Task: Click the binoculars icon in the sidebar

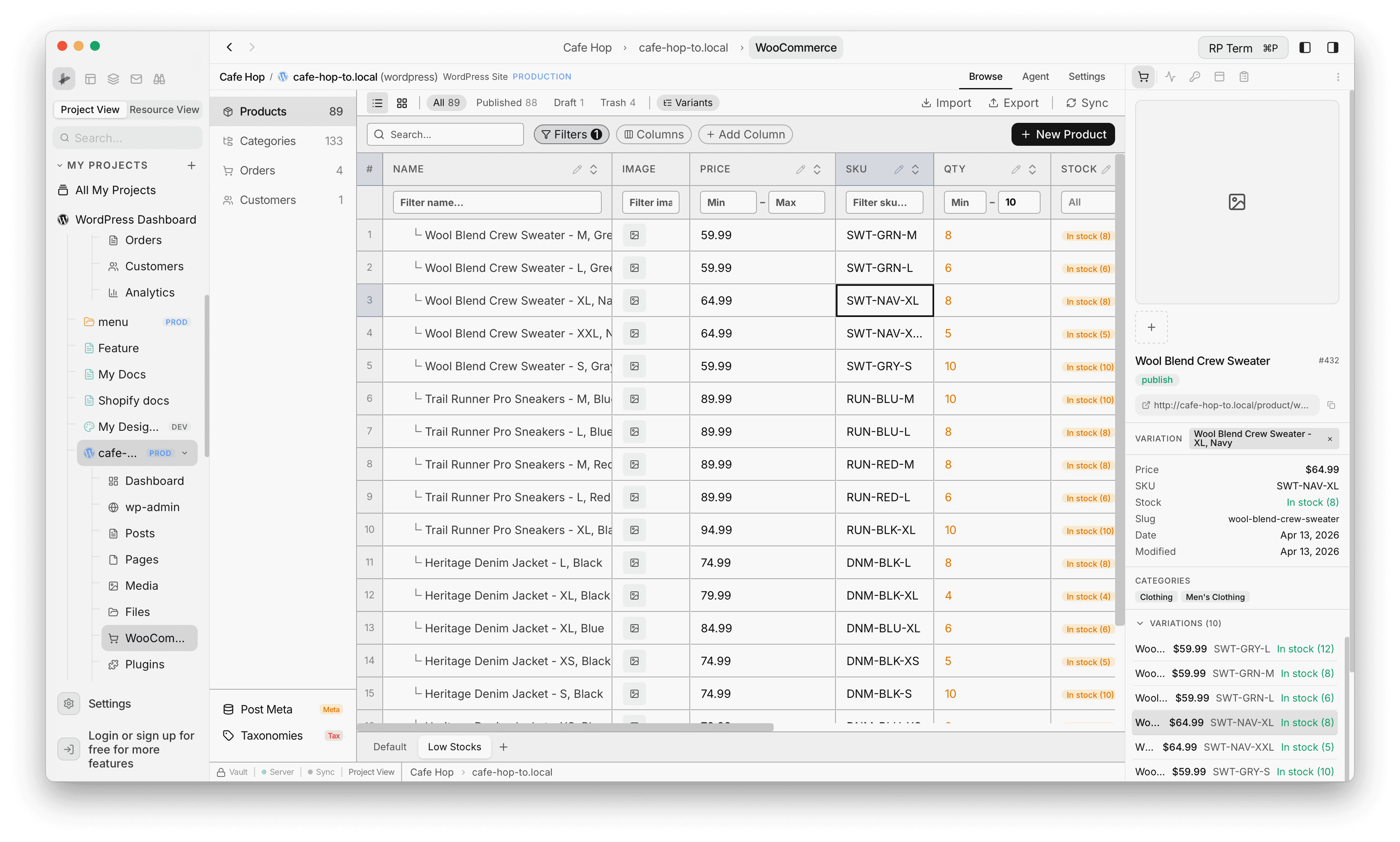Action: tap(159, 79)
